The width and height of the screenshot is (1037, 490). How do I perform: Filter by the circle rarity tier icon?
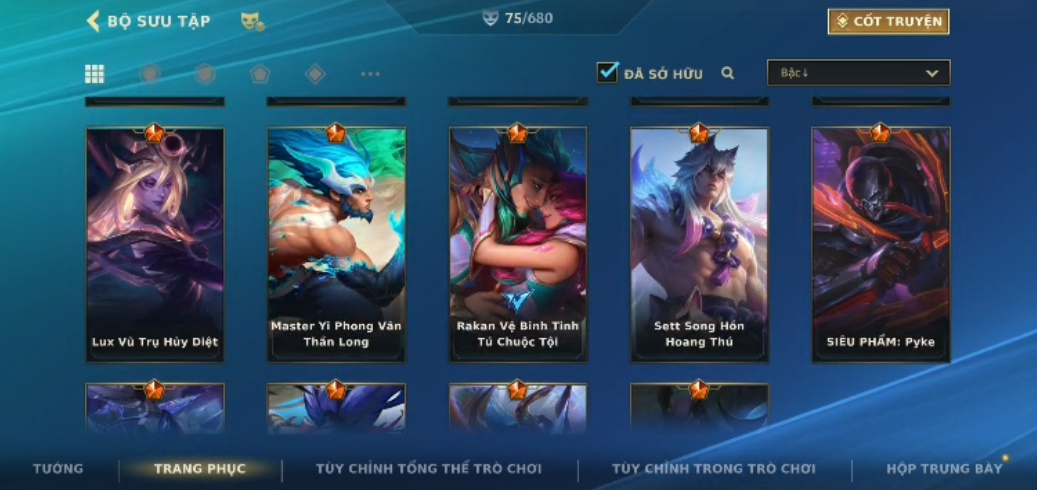pyautogui.click(x=150, y=73)
